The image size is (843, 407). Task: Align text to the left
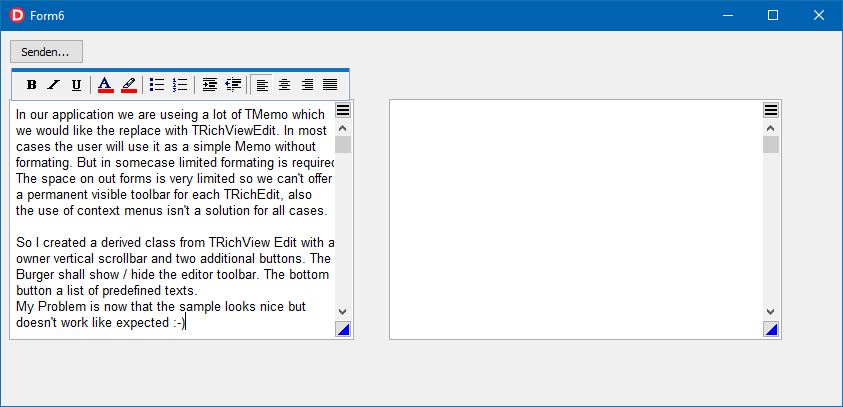click(262, 85)
